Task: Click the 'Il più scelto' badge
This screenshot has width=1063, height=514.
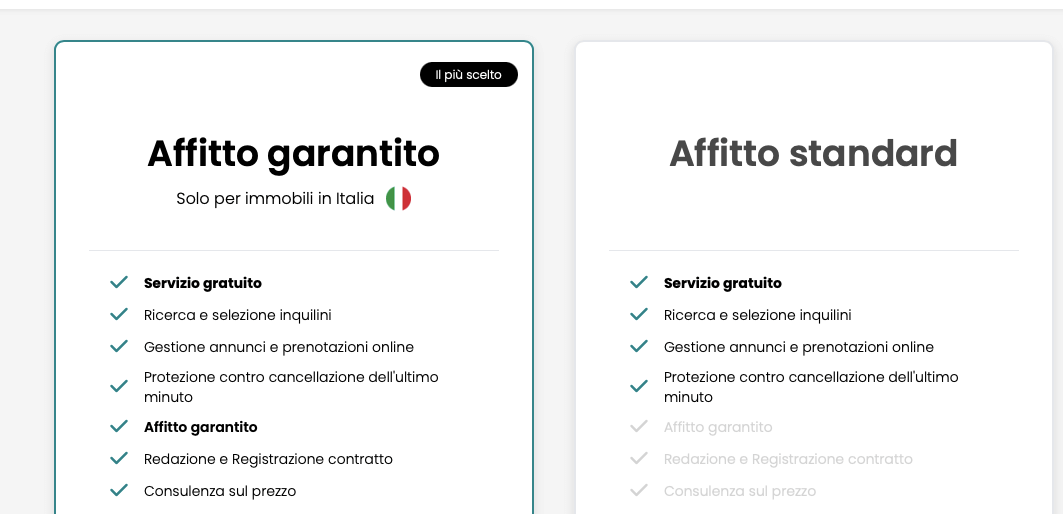Action: click(468, 75)
